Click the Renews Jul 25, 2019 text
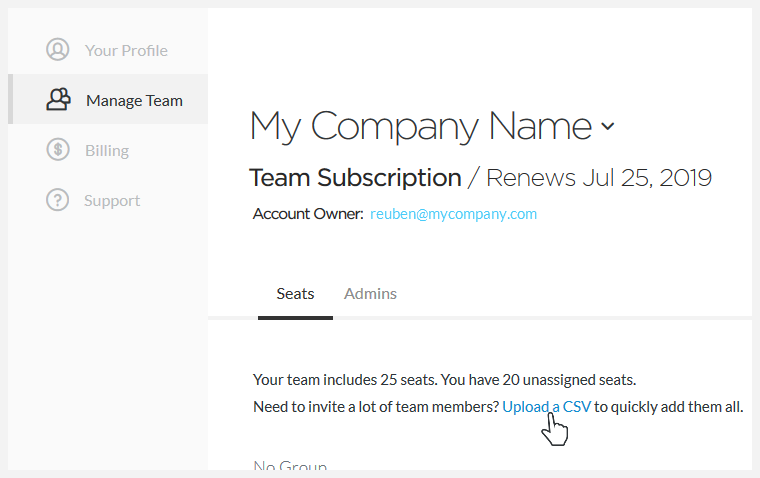The width and height of the screenshot is (760, 478). 599,178
